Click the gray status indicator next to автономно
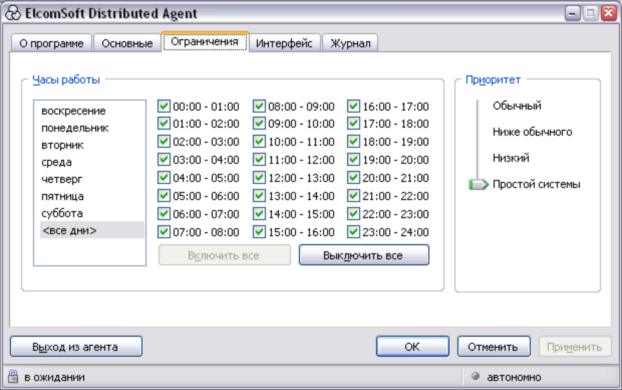The height and width of the screenshot is (390, 622). pos(475,376)
